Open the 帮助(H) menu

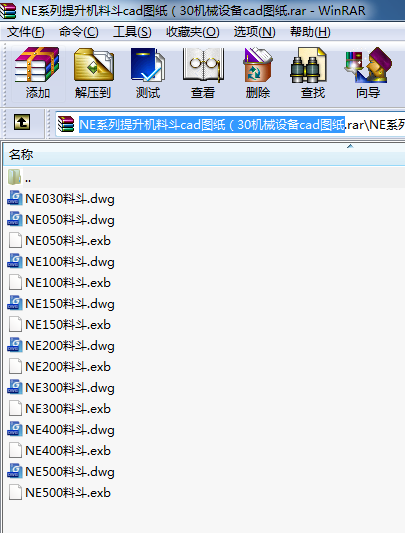(x=310, y=32)
